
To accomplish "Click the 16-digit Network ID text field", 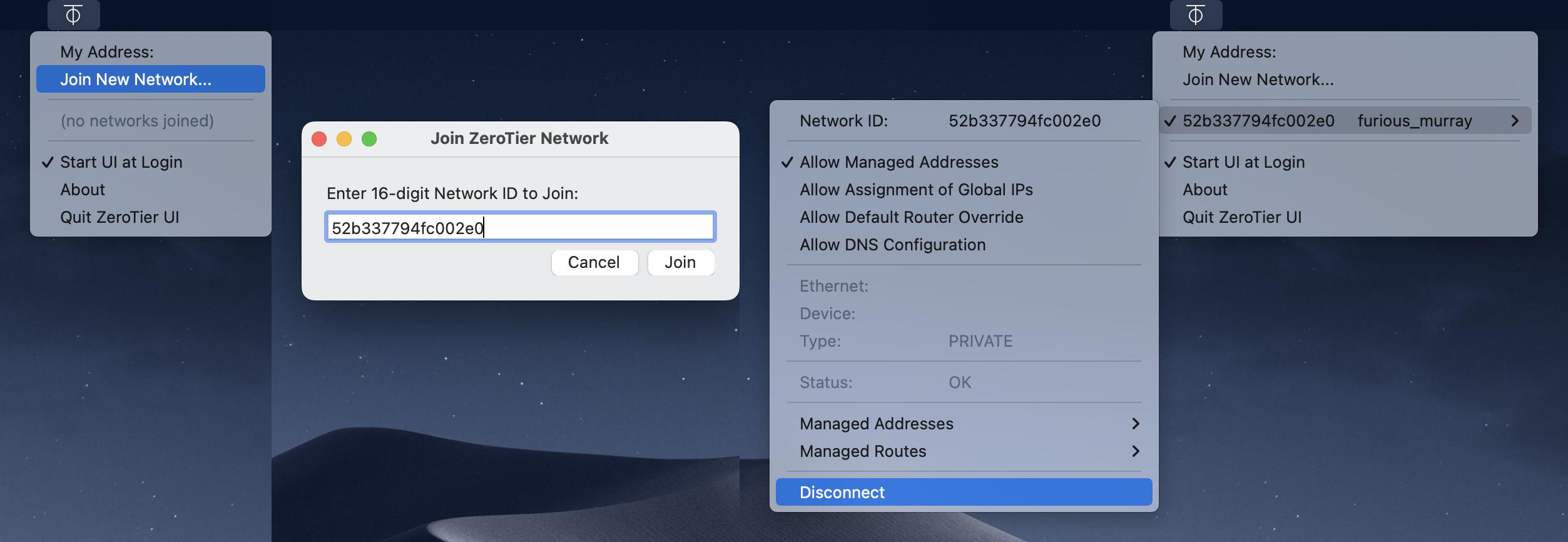I will (519, 227).
